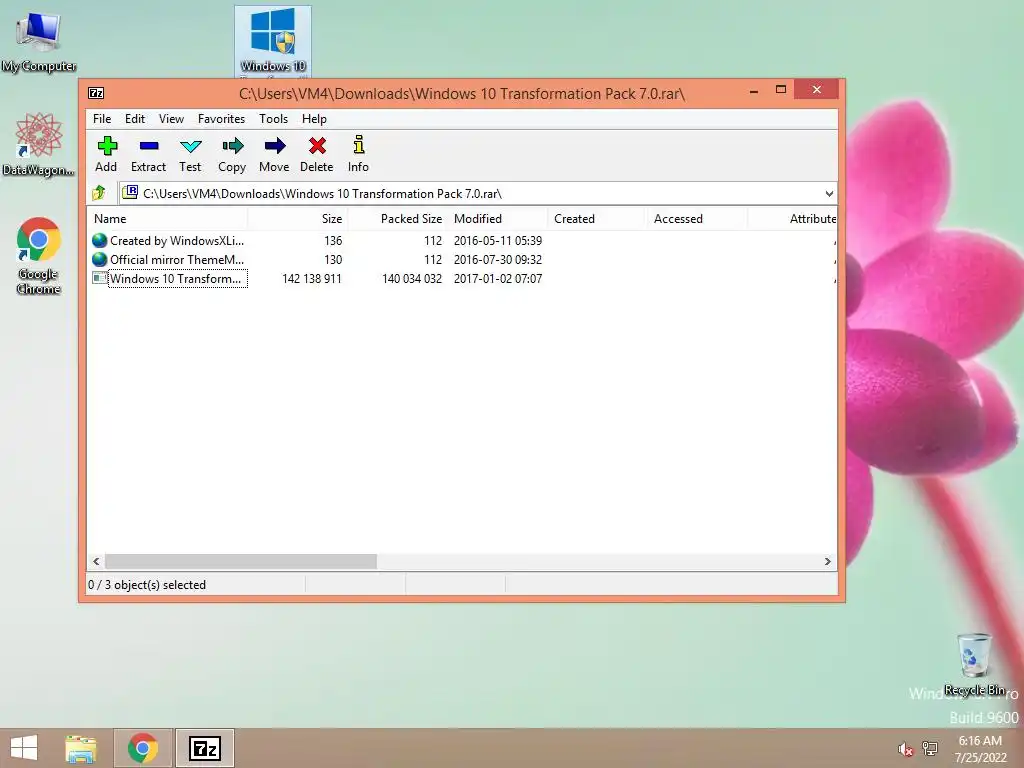The height and width of the screenshot is (768, 1024).
Task: Click the 7-Zip taskbar button
Action: pos(204,748)
